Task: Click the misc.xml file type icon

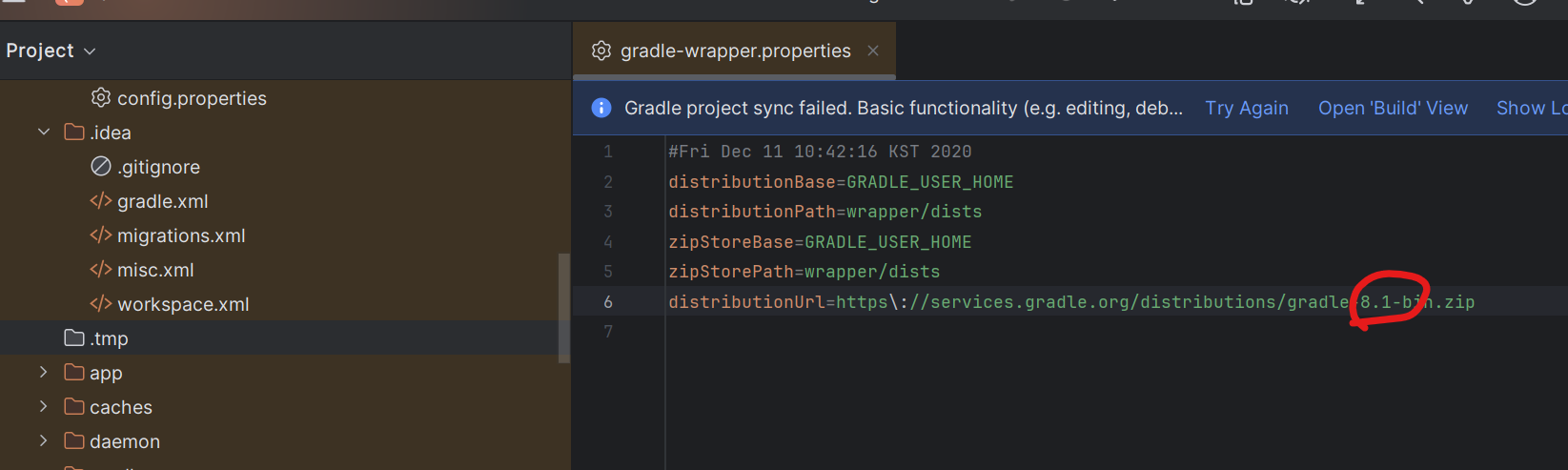Action: pos(101,269)
